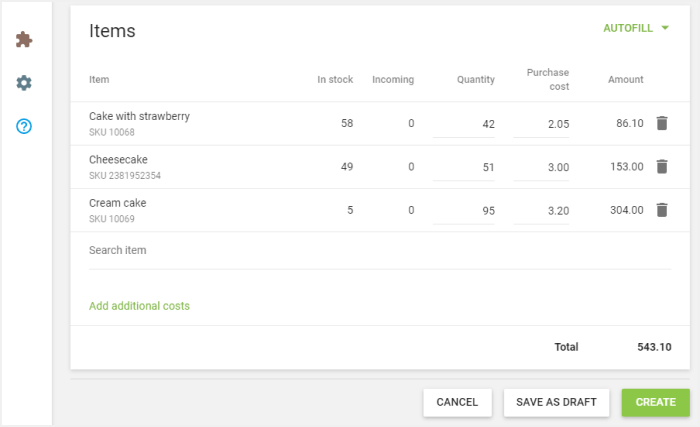Expand the Autofill dropdown menu

(627, 28)
